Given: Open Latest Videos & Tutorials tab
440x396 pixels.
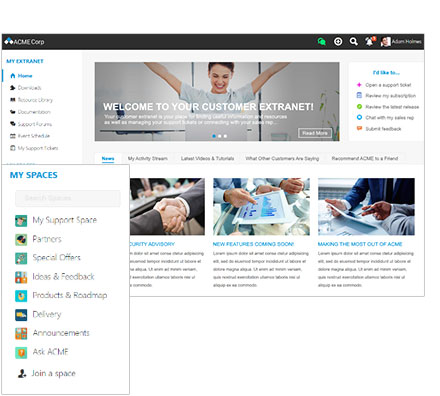Looking at the screenshot, I should (x=207, y=158).
